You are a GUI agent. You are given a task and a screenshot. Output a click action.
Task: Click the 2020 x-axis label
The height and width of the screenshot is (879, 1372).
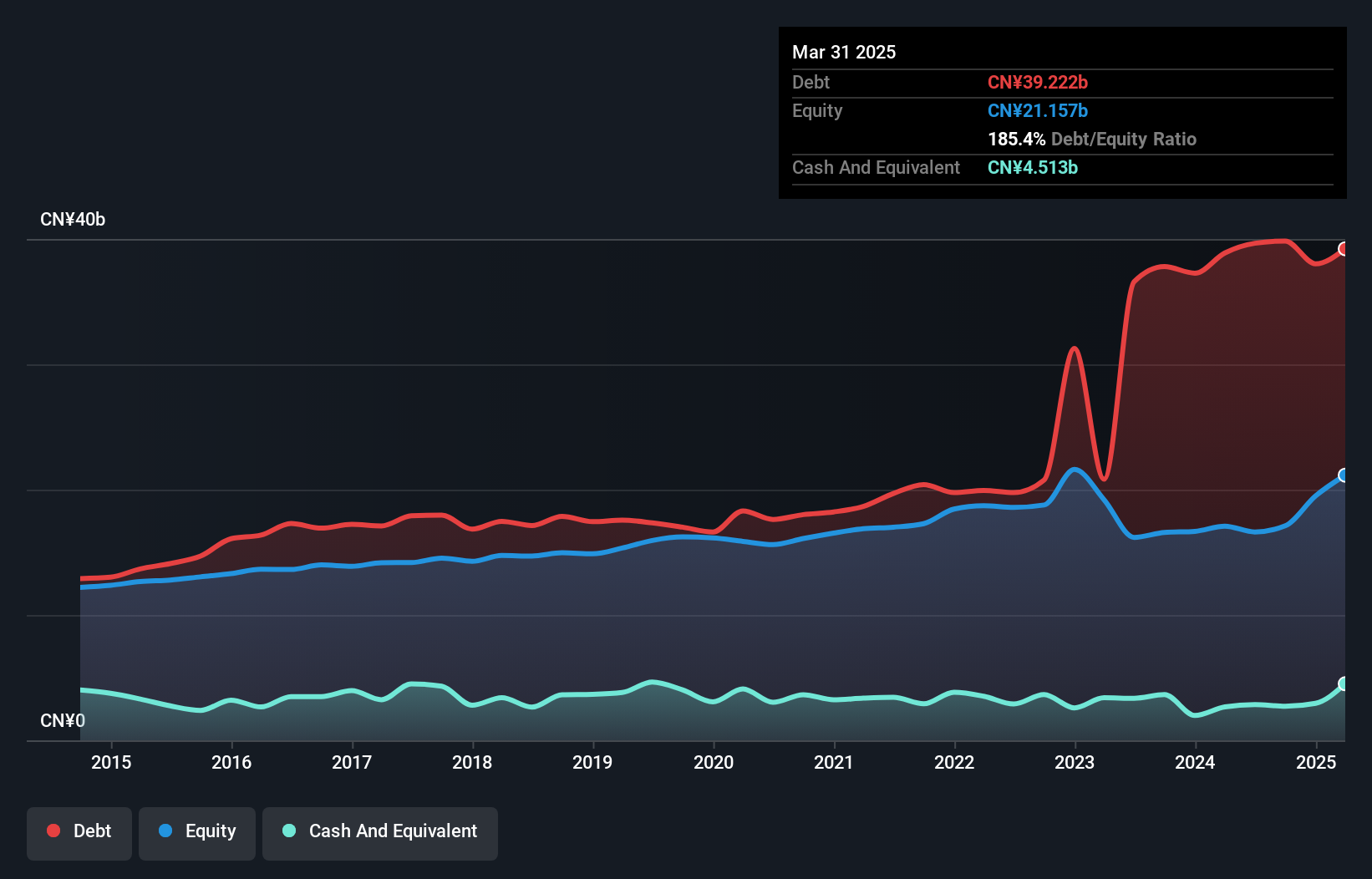[714, 762]
